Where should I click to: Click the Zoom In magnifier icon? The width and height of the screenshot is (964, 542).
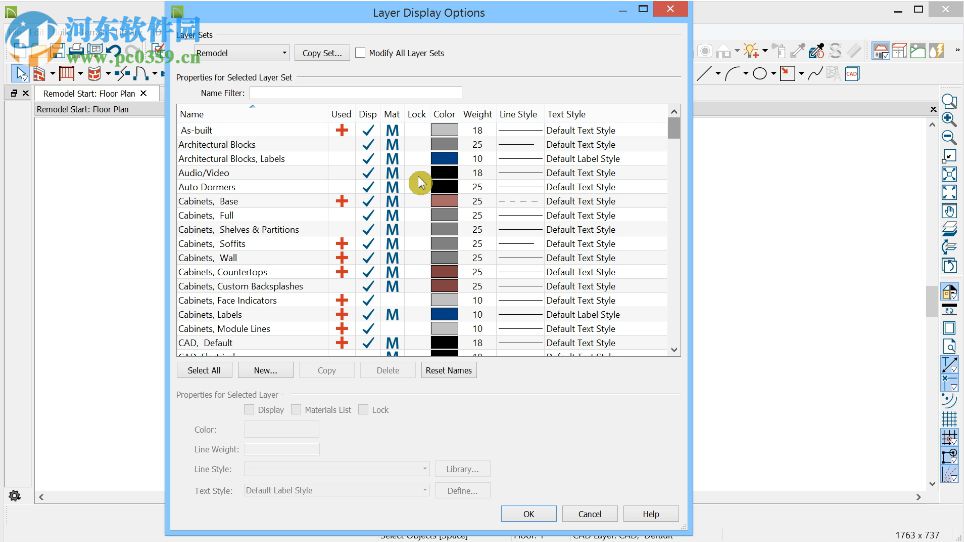[x=949, y=119]
